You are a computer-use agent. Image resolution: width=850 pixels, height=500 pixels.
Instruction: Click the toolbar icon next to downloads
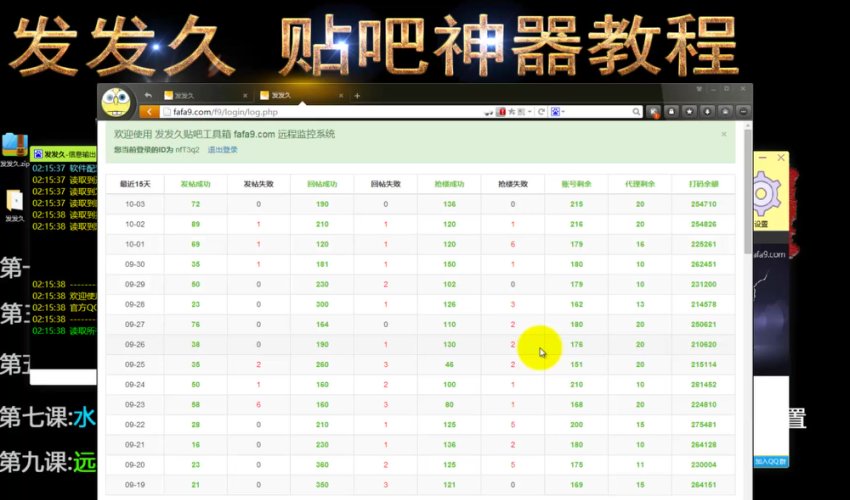coord(725,112)
